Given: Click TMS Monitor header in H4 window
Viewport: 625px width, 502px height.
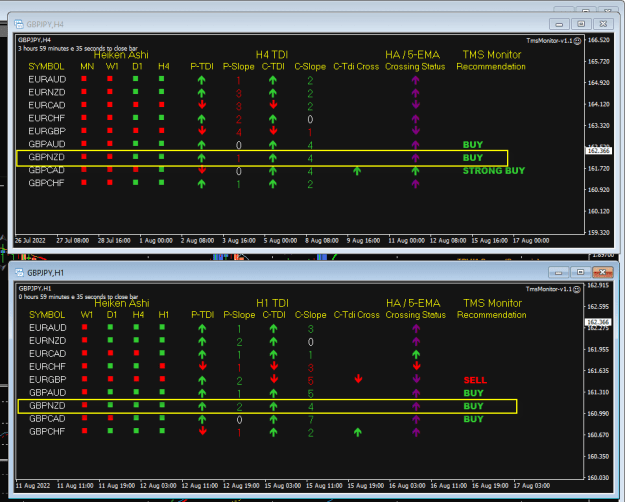Looking at the screenshot, I should 492,55.
